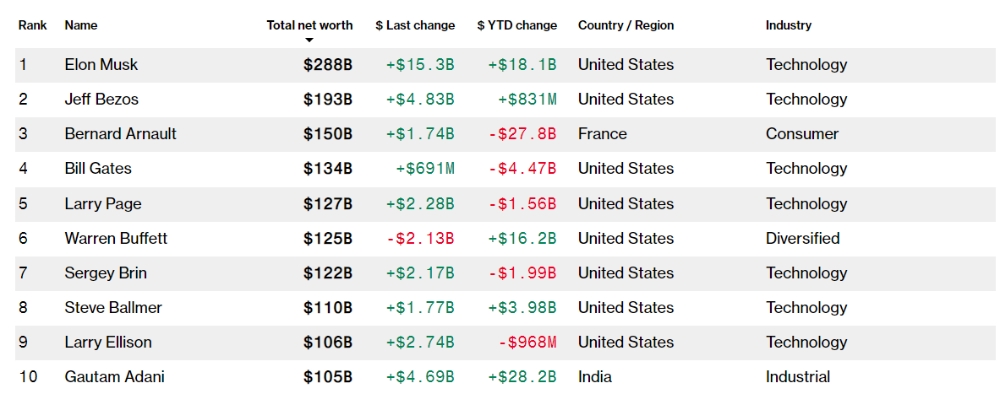The height and width of the screenshot is (394, 1000).
Task: Click the Rank column header
Action: point(32,26)
